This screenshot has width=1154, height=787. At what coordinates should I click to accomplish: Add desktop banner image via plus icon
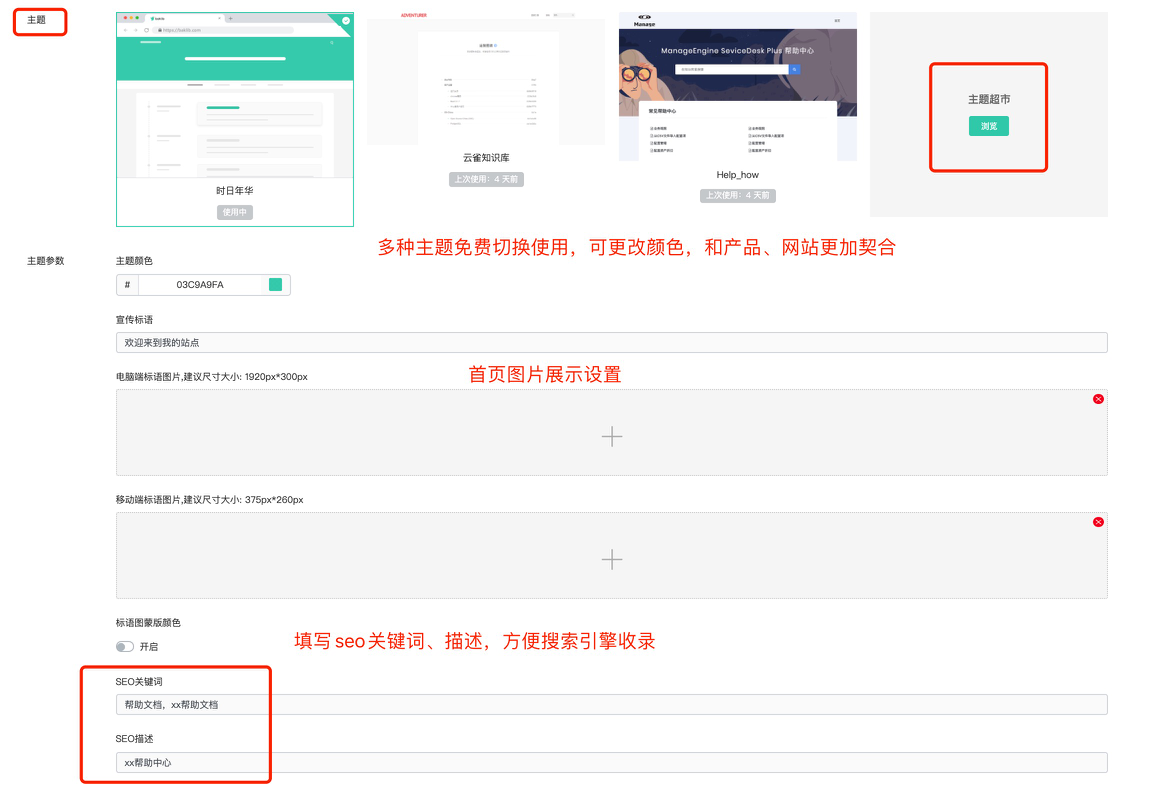[x=612, y=436]
